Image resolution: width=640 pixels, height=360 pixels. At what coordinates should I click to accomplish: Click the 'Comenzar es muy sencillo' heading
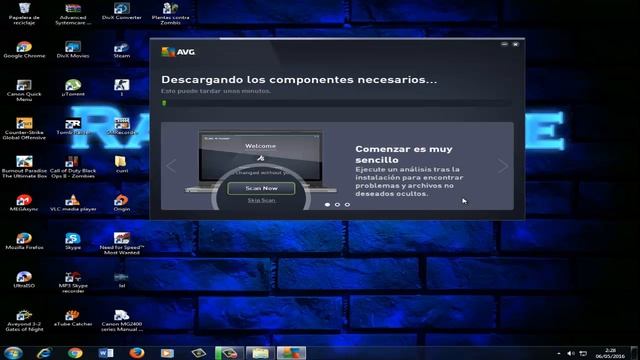[404, 154]
